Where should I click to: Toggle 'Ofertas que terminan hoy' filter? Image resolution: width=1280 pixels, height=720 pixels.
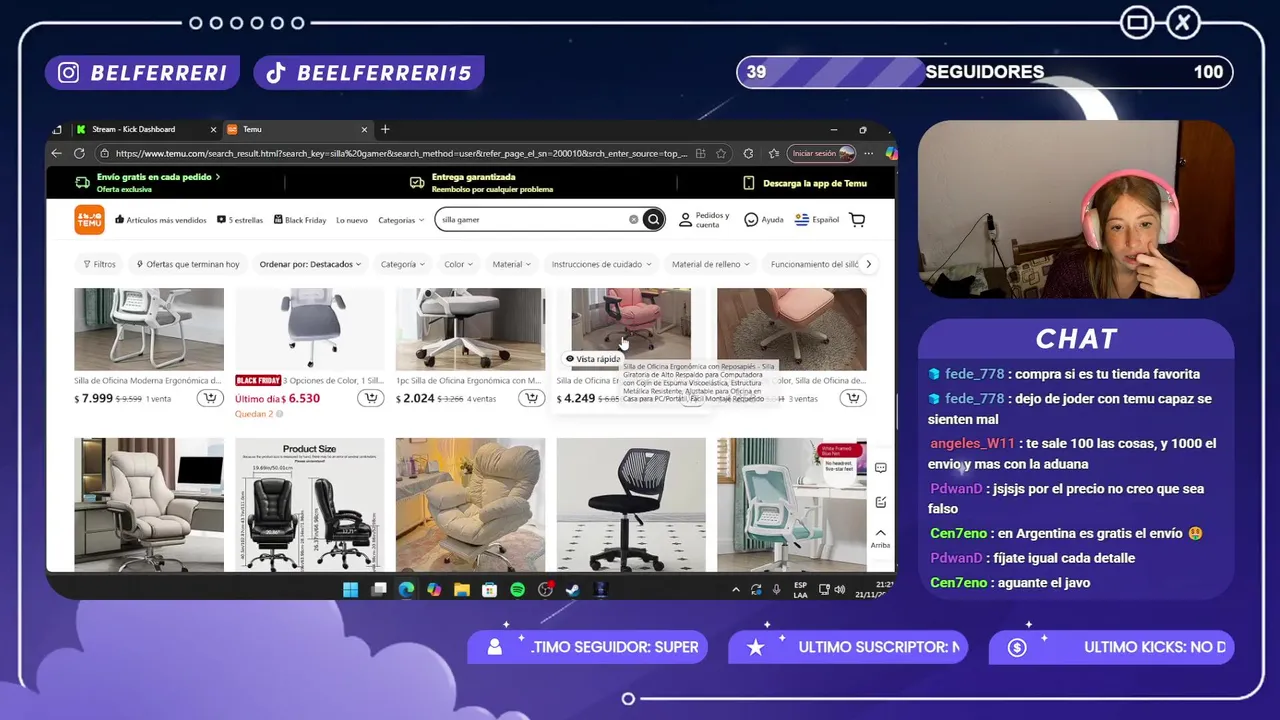pos(188,264)
